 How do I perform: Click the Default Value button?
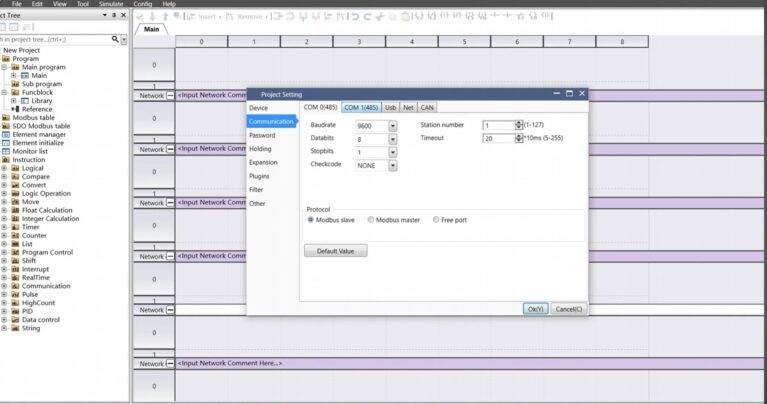336,251
